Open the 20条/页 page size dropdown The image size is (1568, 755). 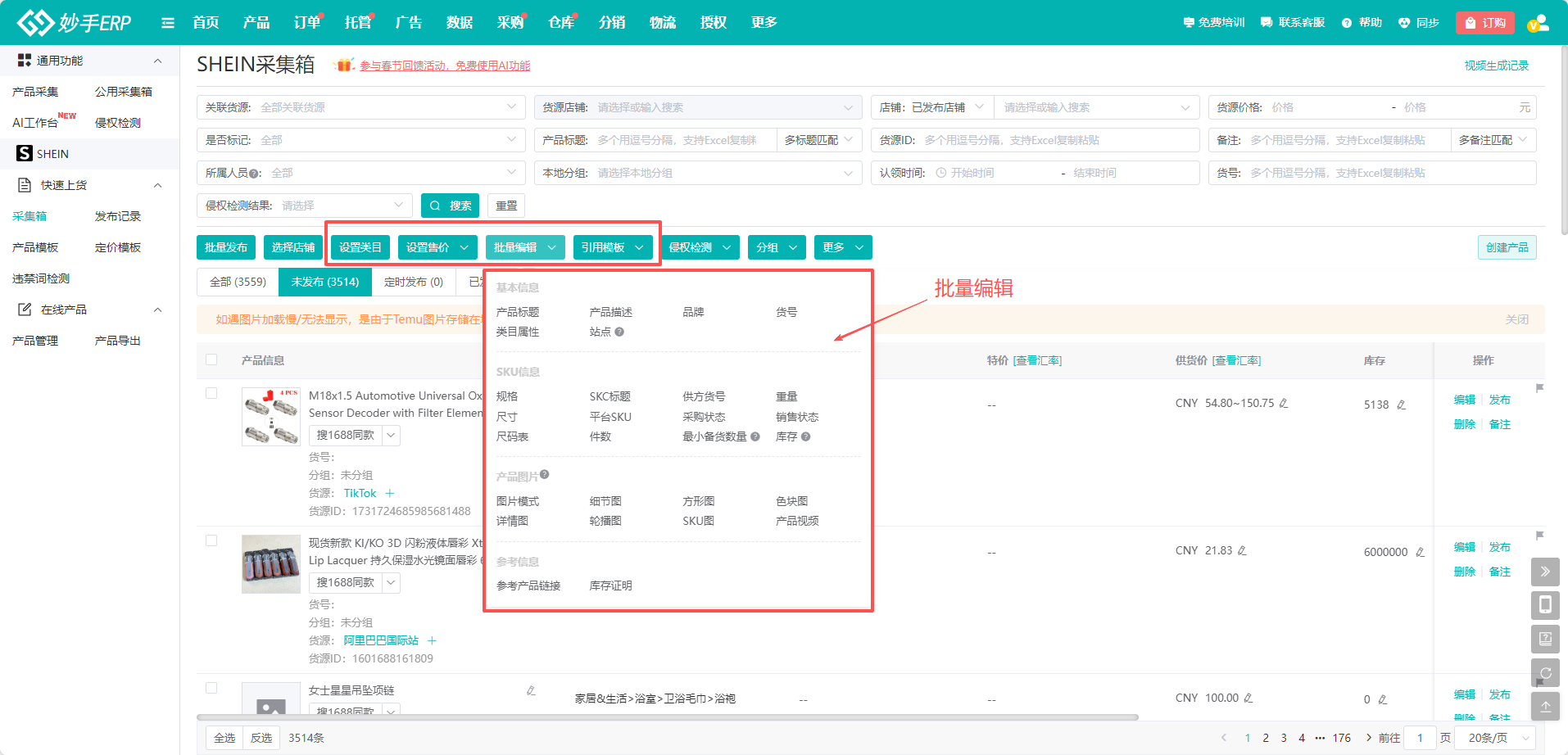click(1498, 738)
